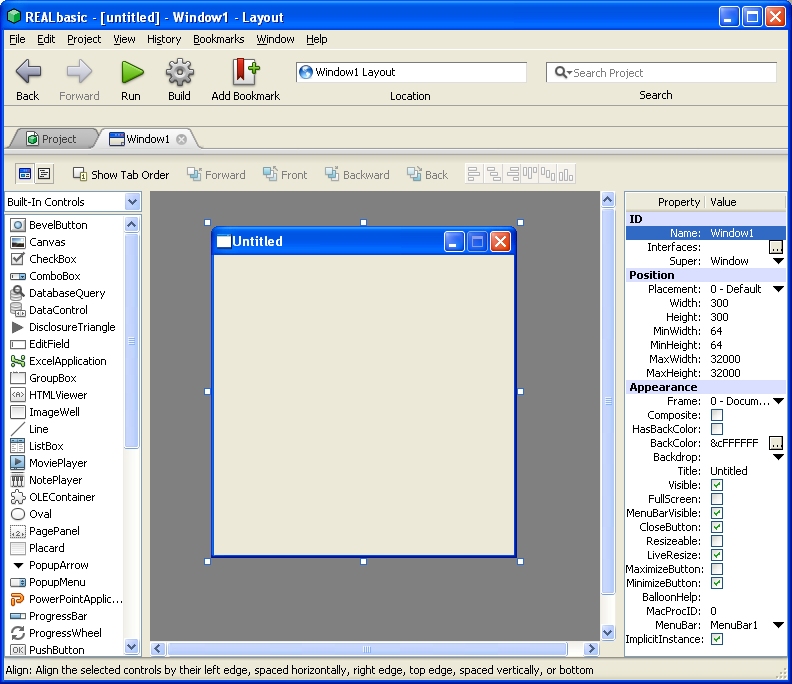Close the Window1 tab
The image size is (792, 684).
[x=181, y=139]
